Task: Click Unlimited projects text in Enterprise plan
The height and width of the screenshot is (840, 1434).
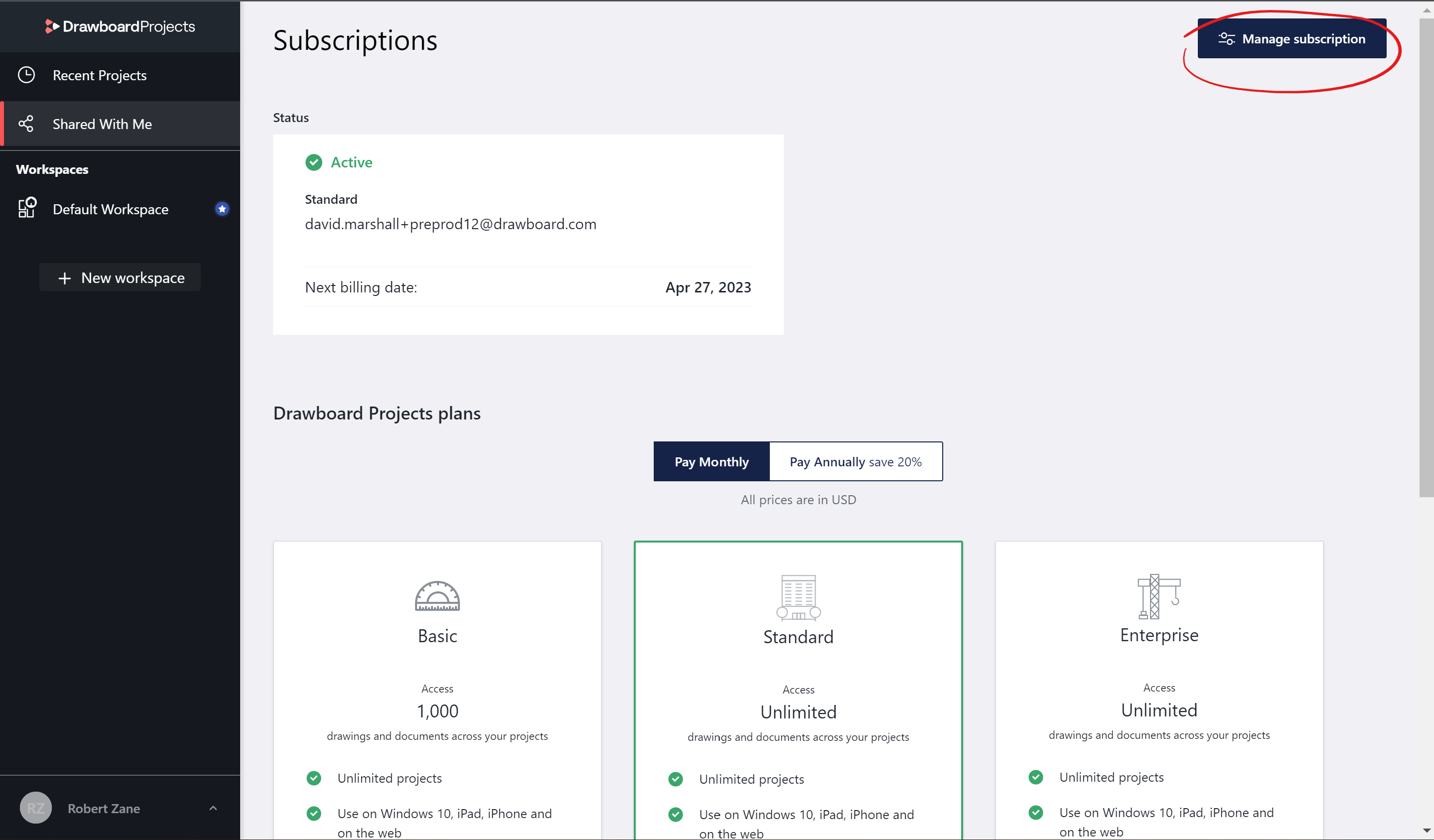Action: 1111,777
